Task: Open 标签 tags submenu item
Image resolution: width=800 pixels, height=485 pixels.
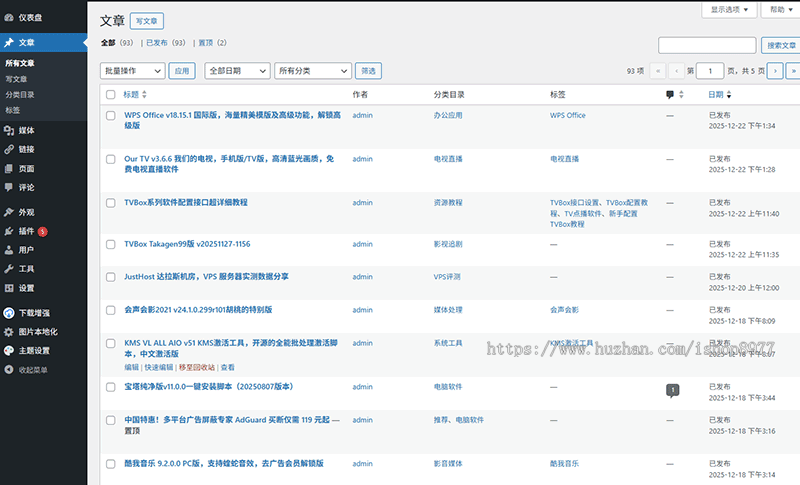Action: 13,110
